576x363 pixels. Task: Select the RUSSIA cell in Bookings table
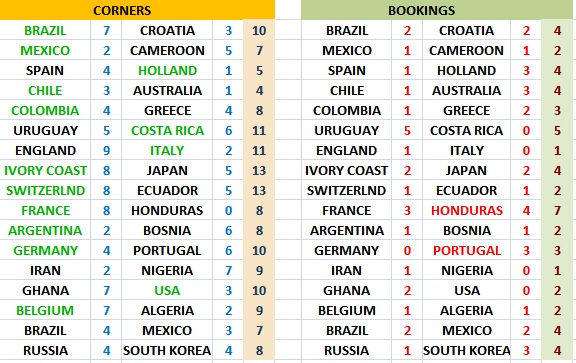(x=346, y=351)
